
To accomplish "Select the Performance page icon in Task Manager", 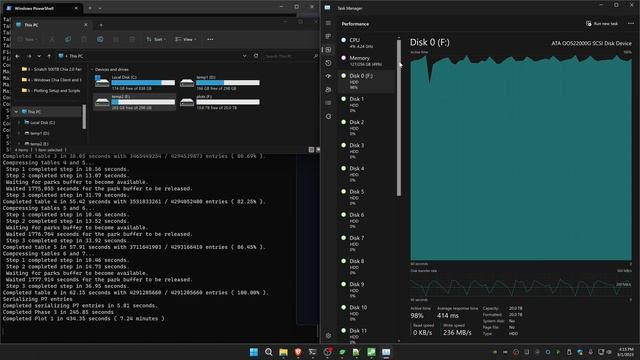I will coord(328,50).
